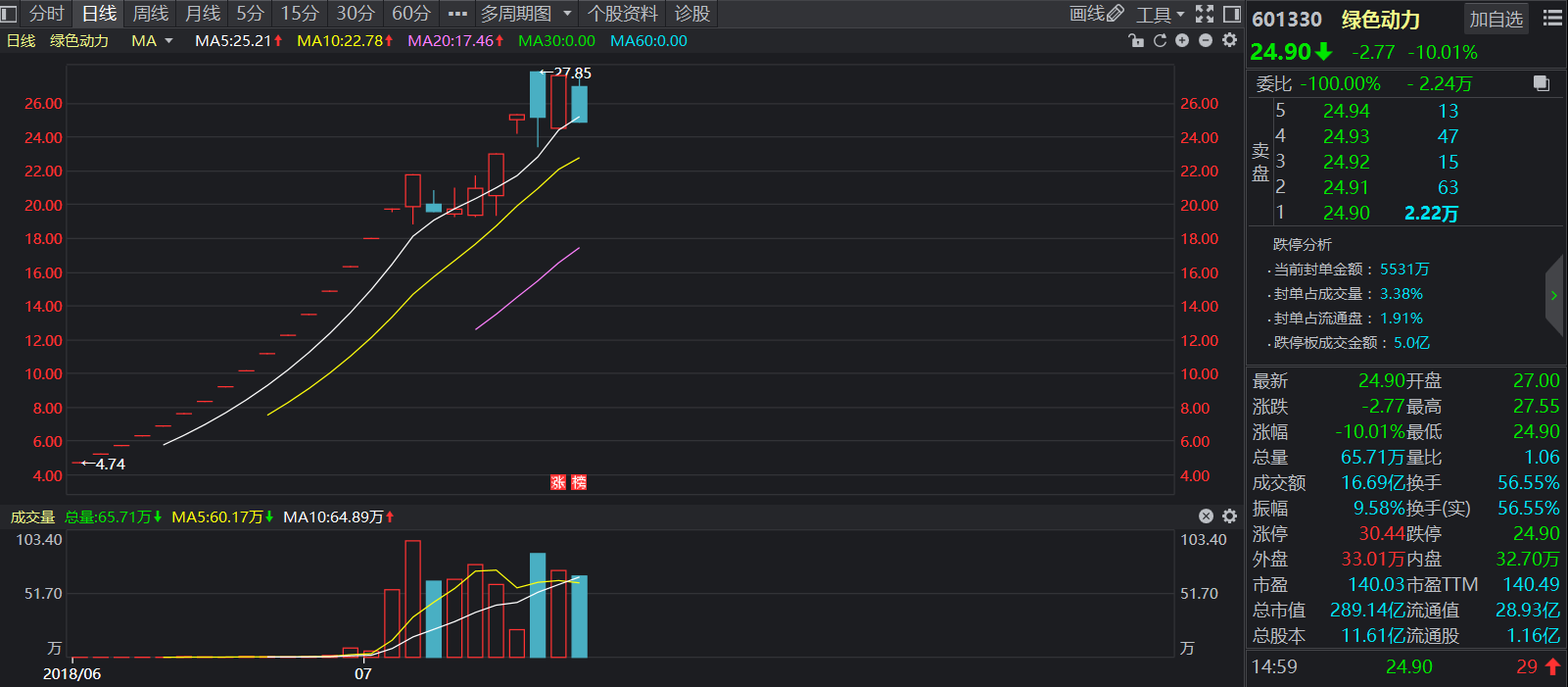Open the 诊股 stock diagnosis tab
Viewport: 1568px width, 687px height.
coord(692,14)
